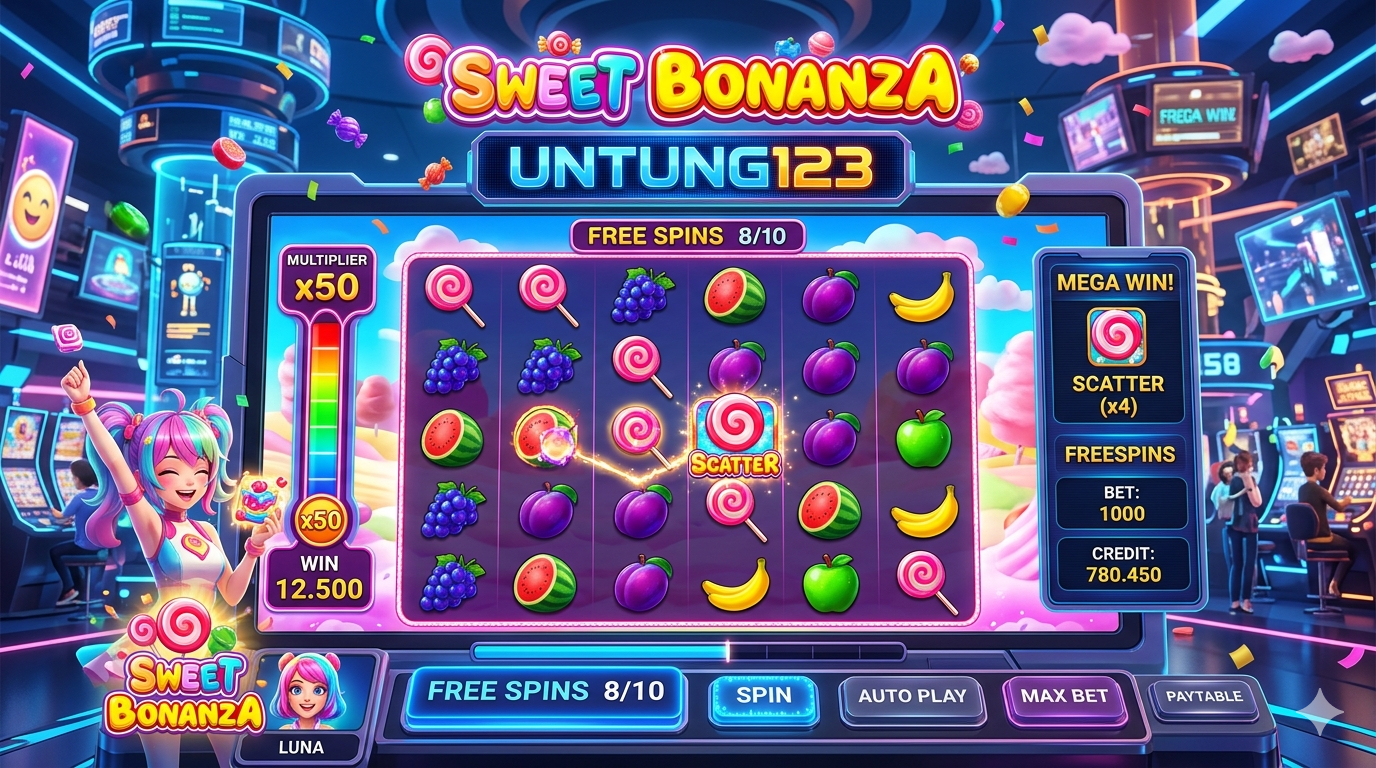Click the scatter lollipop icon in MEGA WIN panel
This screenshot has height=768, width=1376.
pyautogui.click(x=1116, y=335)
